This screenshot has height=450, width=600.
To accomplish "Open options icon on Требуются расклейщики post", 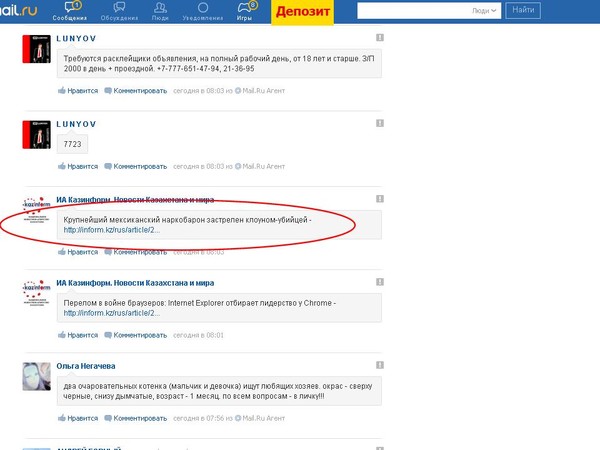I will tap(380, 38).
